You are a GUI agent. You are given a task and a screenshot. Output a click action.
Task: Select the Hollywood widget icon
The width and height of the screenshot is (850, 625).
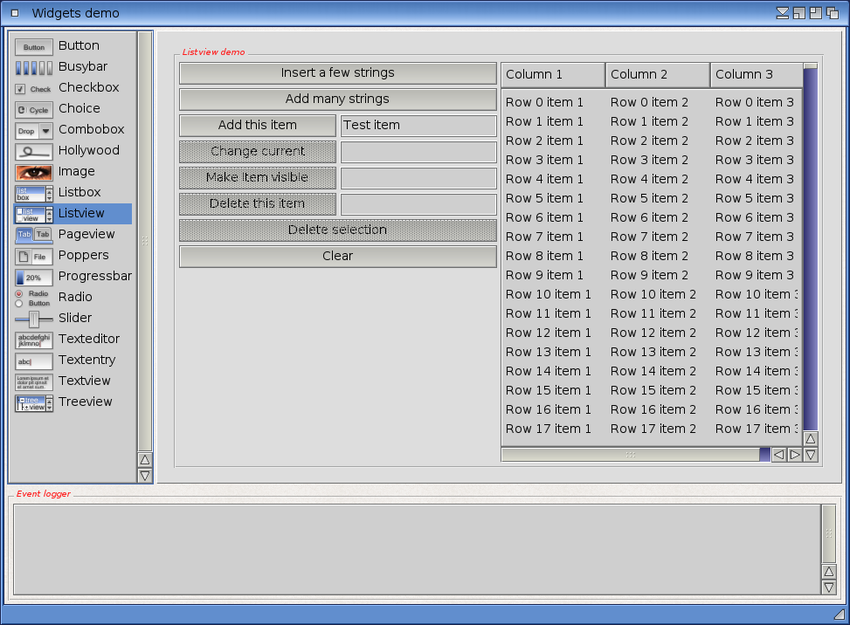[x=34, y=151]
